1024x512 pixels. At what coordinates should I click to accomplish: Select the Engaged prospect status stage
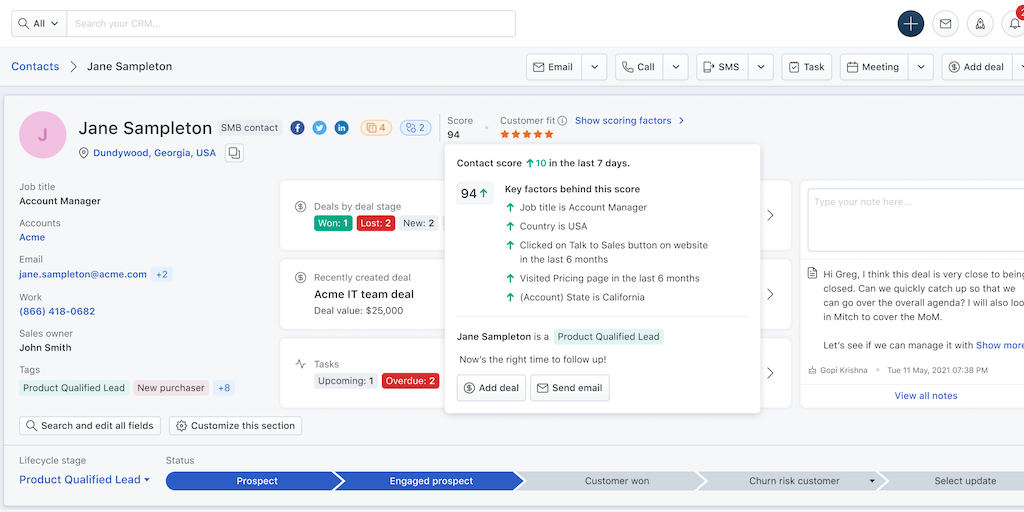click(x=431, y=481)
